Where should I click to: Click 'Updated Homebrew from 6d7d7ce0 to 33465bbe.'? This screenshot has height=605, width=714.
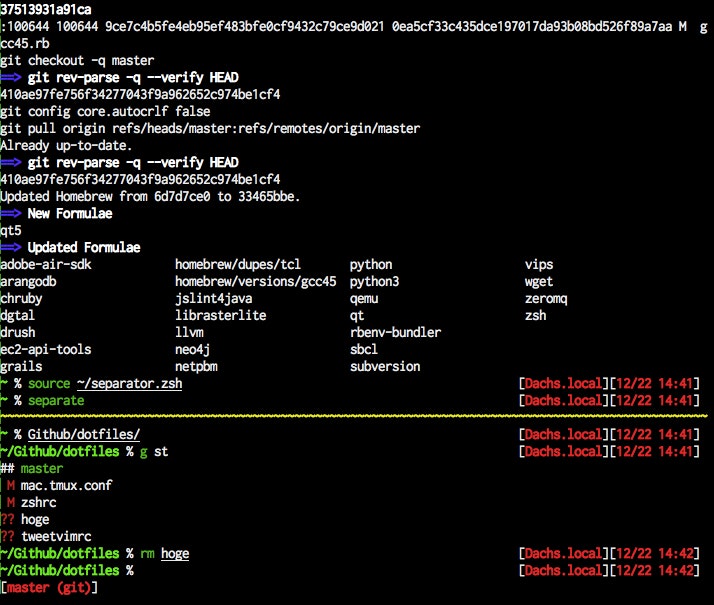point(150,197)
